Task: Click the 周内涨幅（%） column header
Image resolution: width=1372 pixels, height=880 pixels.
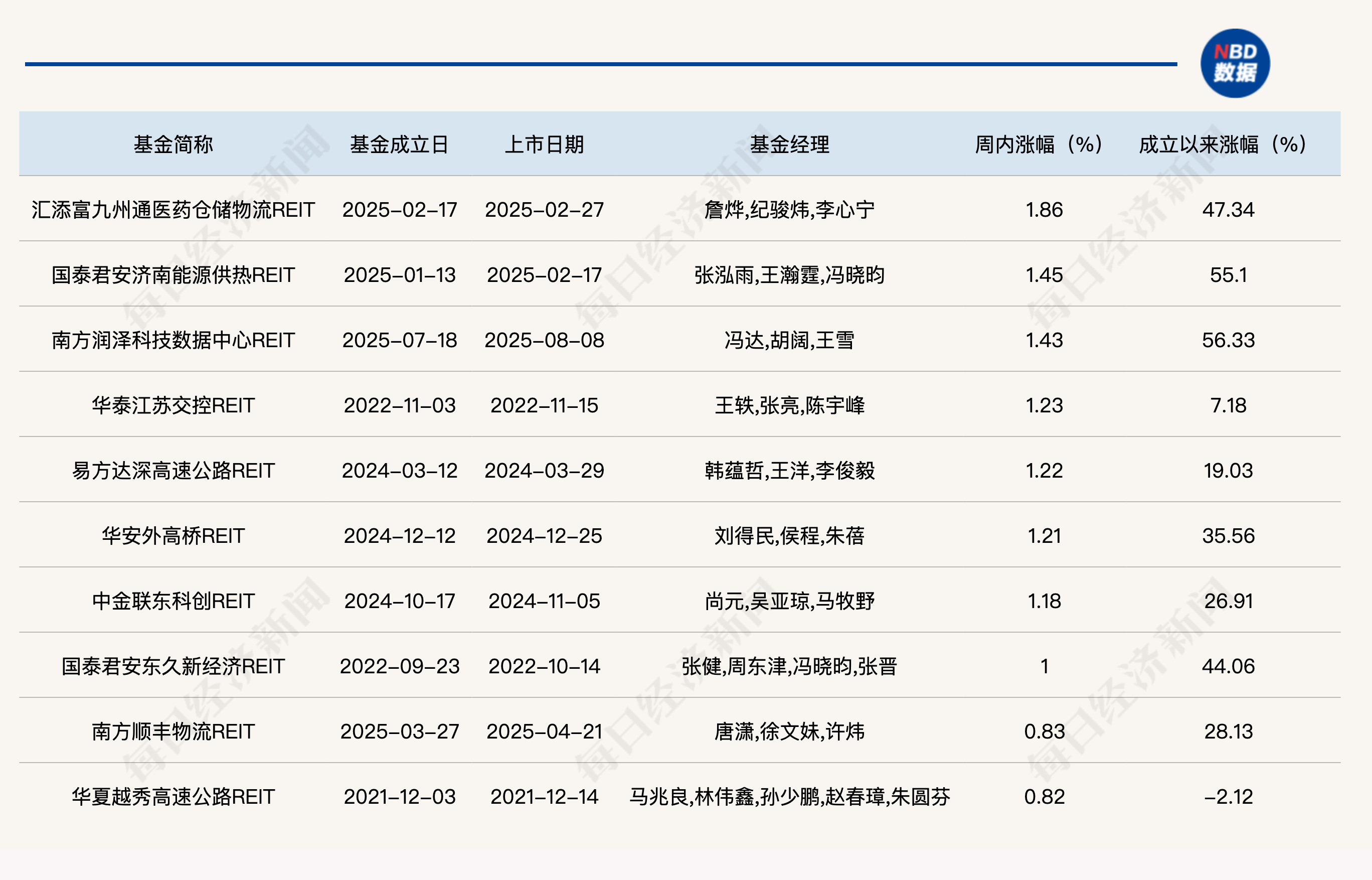Action: pyautogui.click(x=1038, y=144)
